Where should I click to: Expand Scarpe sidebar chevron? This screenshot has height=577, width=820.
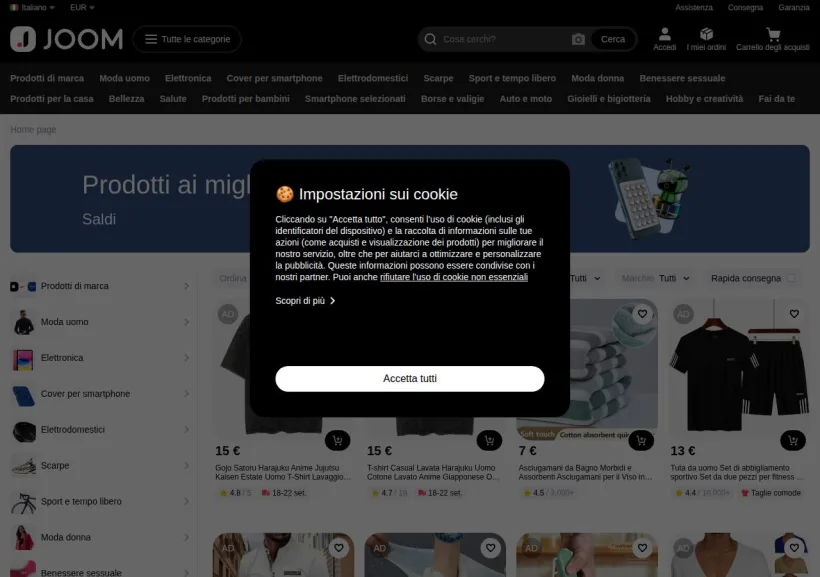(187, 466)
